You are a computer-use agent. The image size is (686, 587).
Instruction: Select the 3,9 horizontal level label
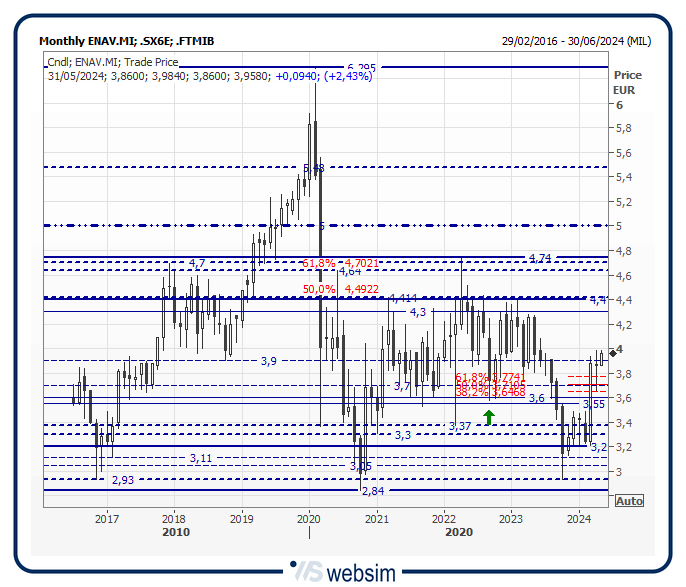(x=269, y=360)
